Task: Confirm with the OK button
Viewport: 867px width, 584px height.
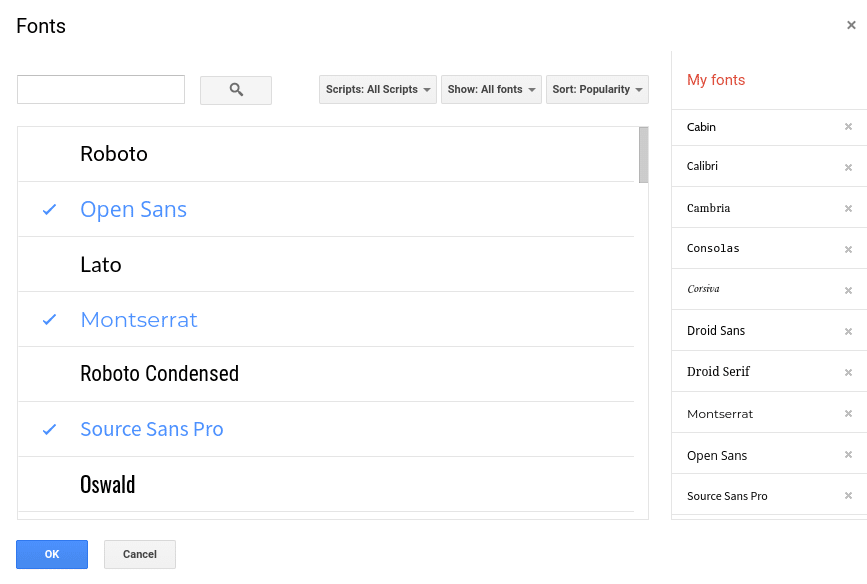Action: 52,554
